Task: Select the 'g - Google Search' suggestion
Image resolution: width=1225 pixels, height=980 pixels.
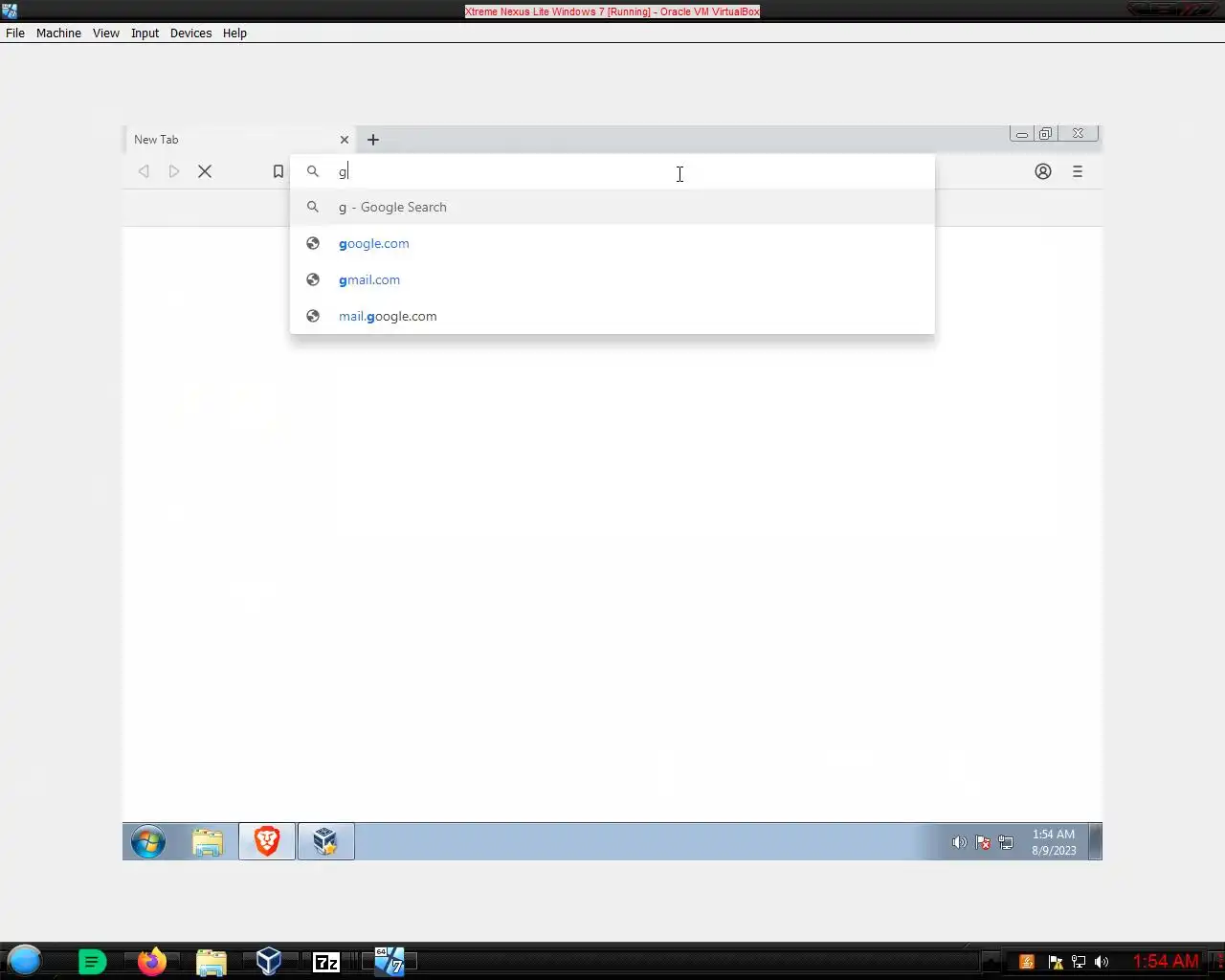Action: point(612,207)
